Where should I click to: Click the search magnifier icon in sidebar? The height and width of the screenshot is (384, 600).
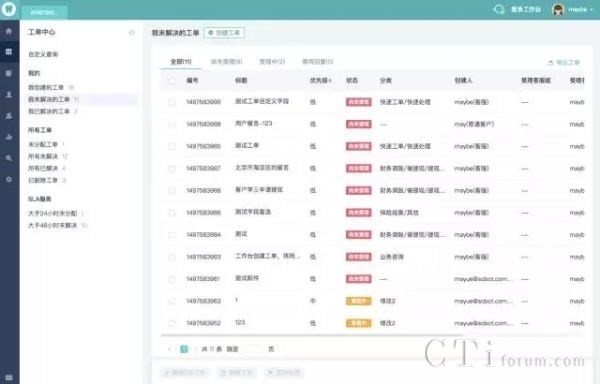pos(9,158)
